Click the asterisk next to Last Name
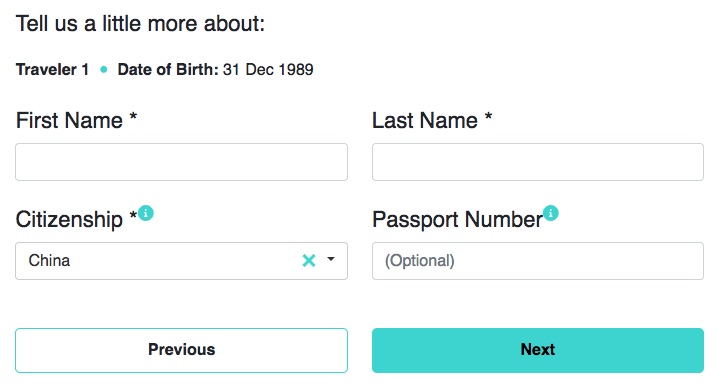 point(488,116)
